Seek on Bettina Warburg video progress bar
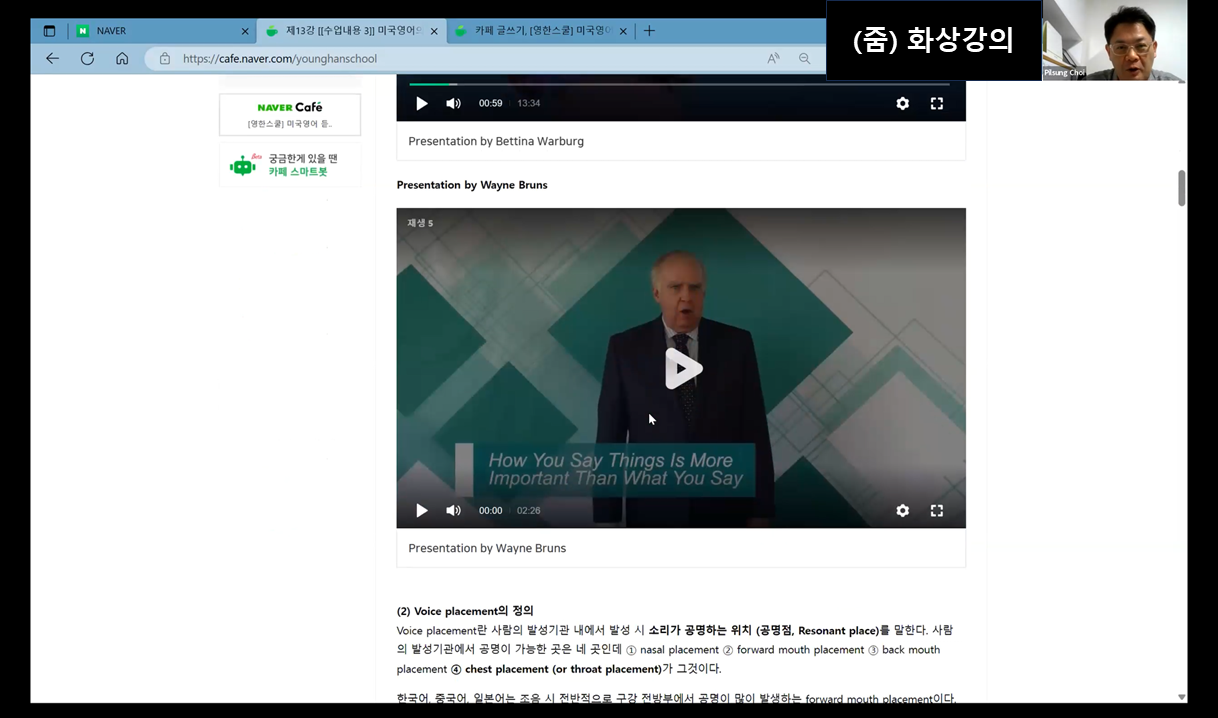The image size is (1218, 718). [x=679, y=84]
